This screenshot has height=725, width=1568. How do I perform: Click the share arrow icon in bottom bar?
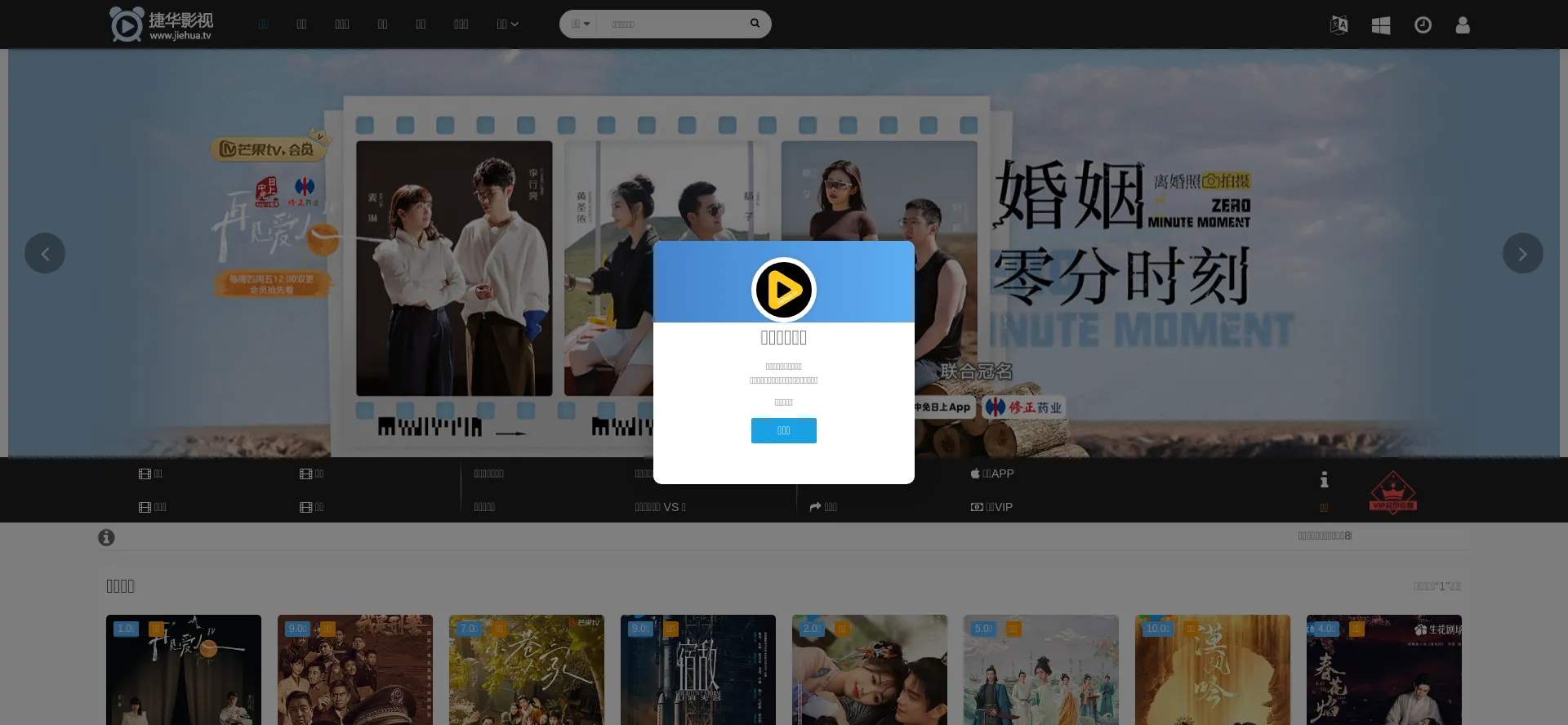coord(815,507)
